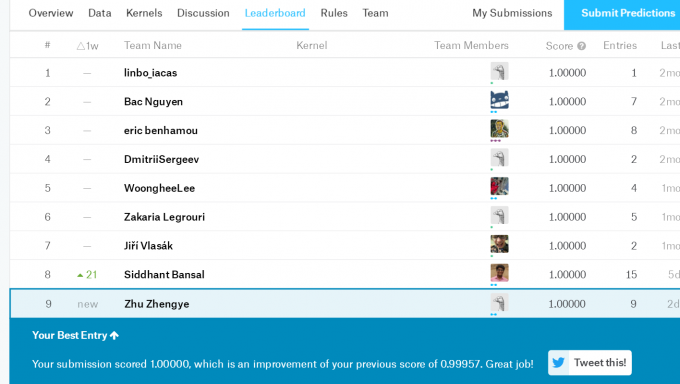
Task: Click DmitriiSergeev's goose avatar
Action: [499, 158]
